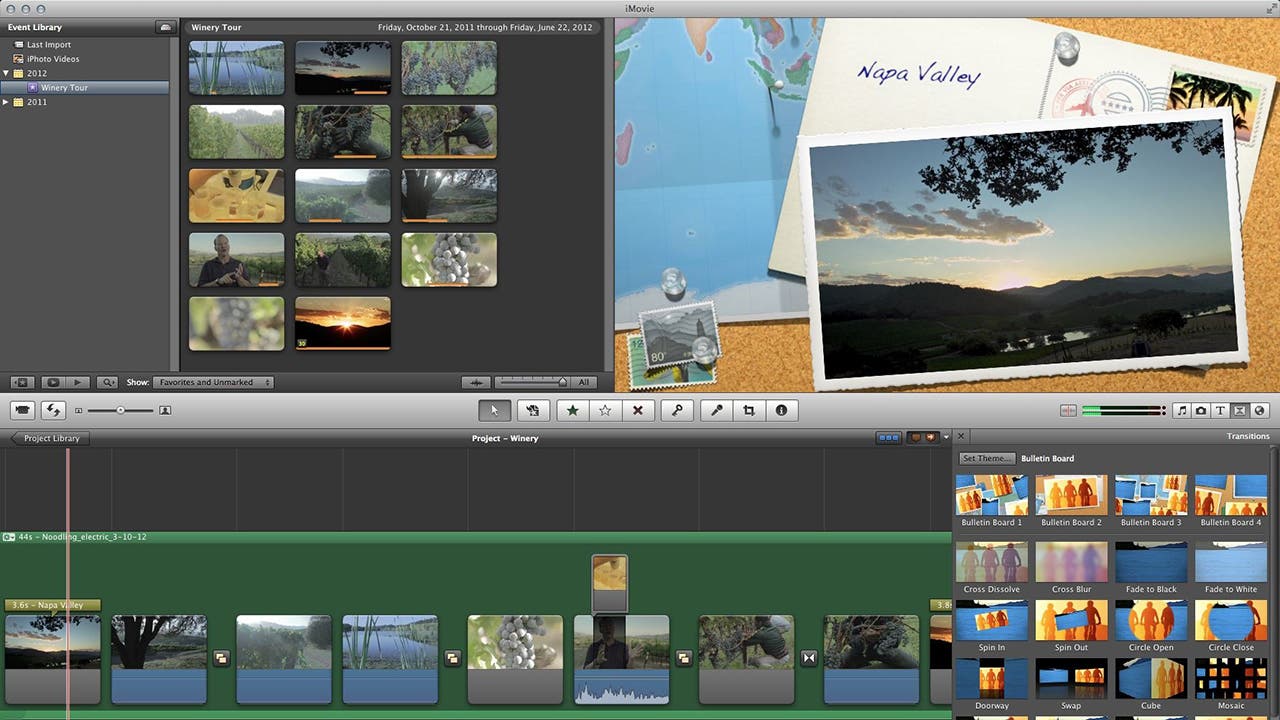
Task: Open the inspector info button
Action: point(781,410)
